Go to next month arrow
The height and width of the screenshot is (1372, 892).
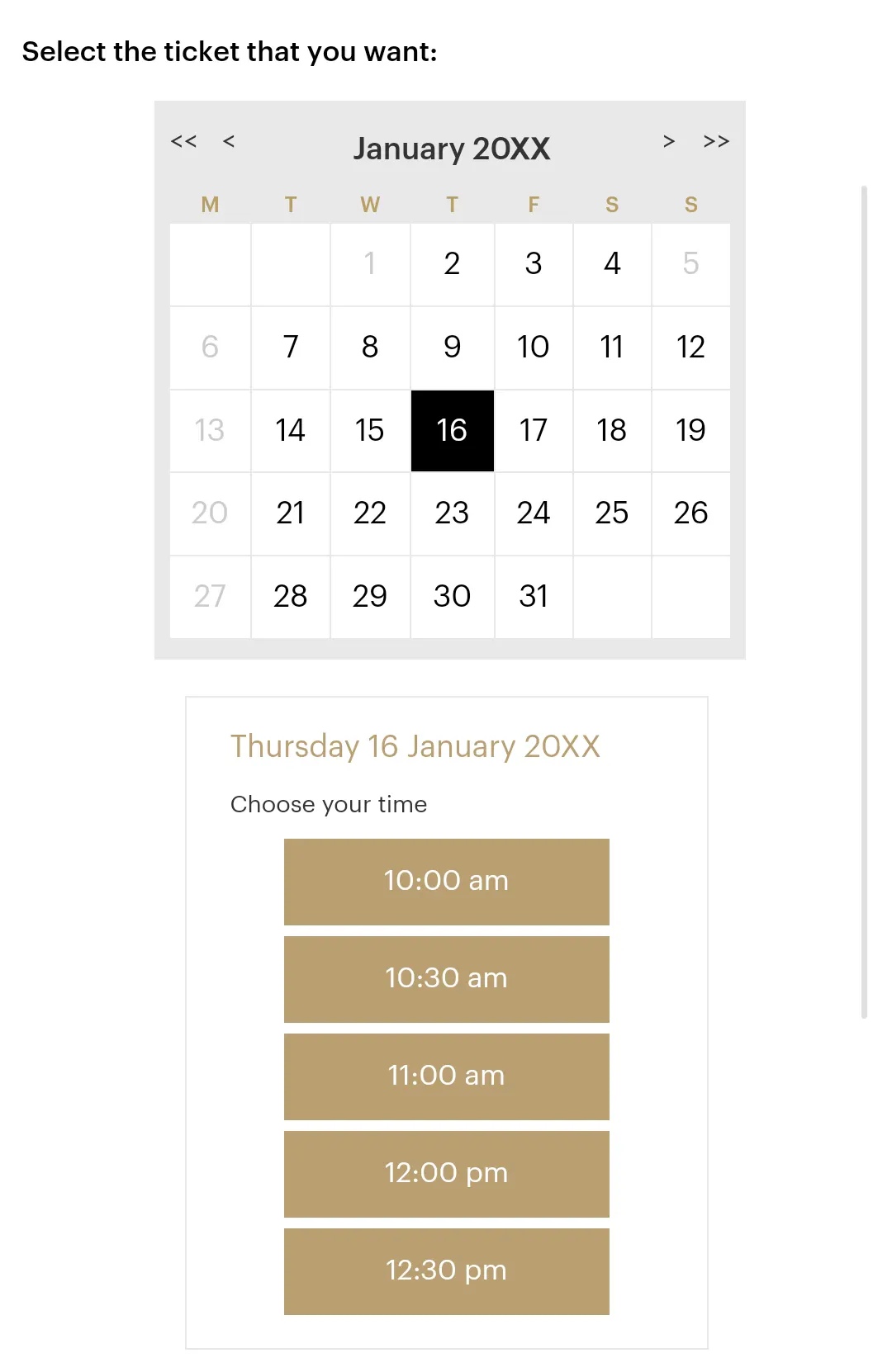669,141
